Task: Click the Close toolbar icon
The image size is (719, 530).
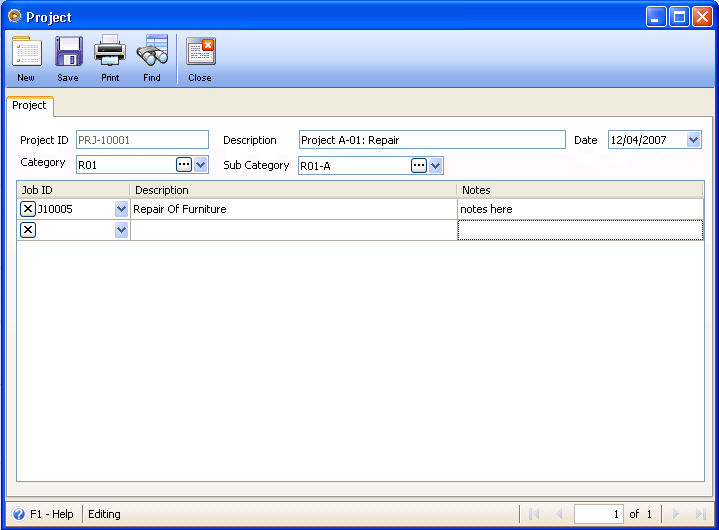Action: point(200,59)
